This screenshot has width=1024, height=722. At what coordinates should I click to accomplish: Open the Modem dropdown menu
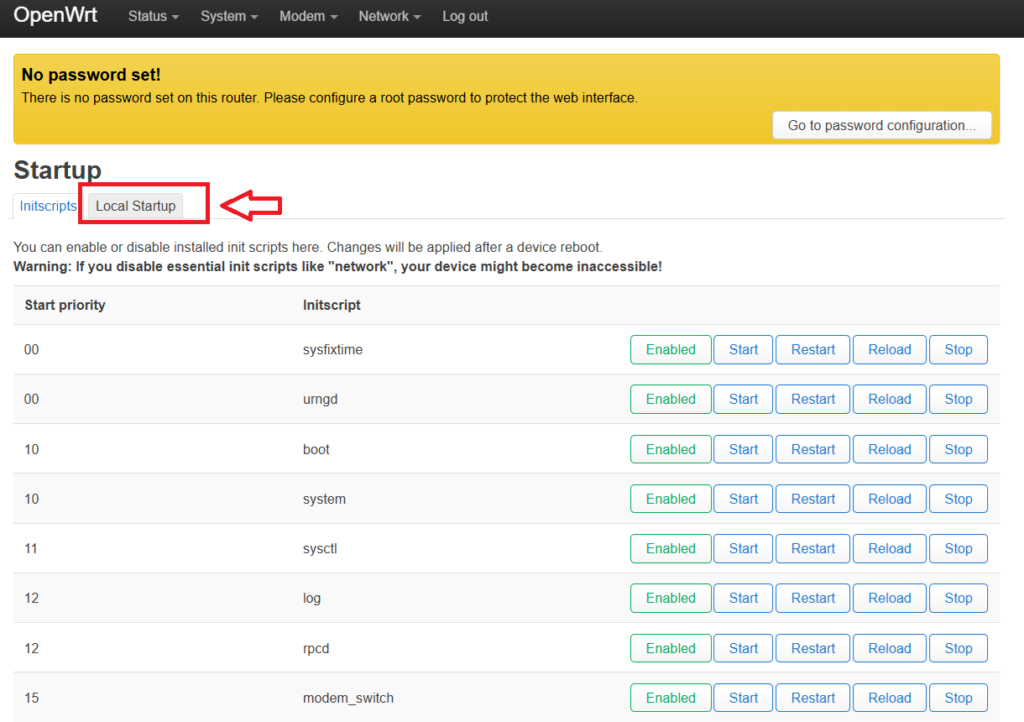[307, 16]
